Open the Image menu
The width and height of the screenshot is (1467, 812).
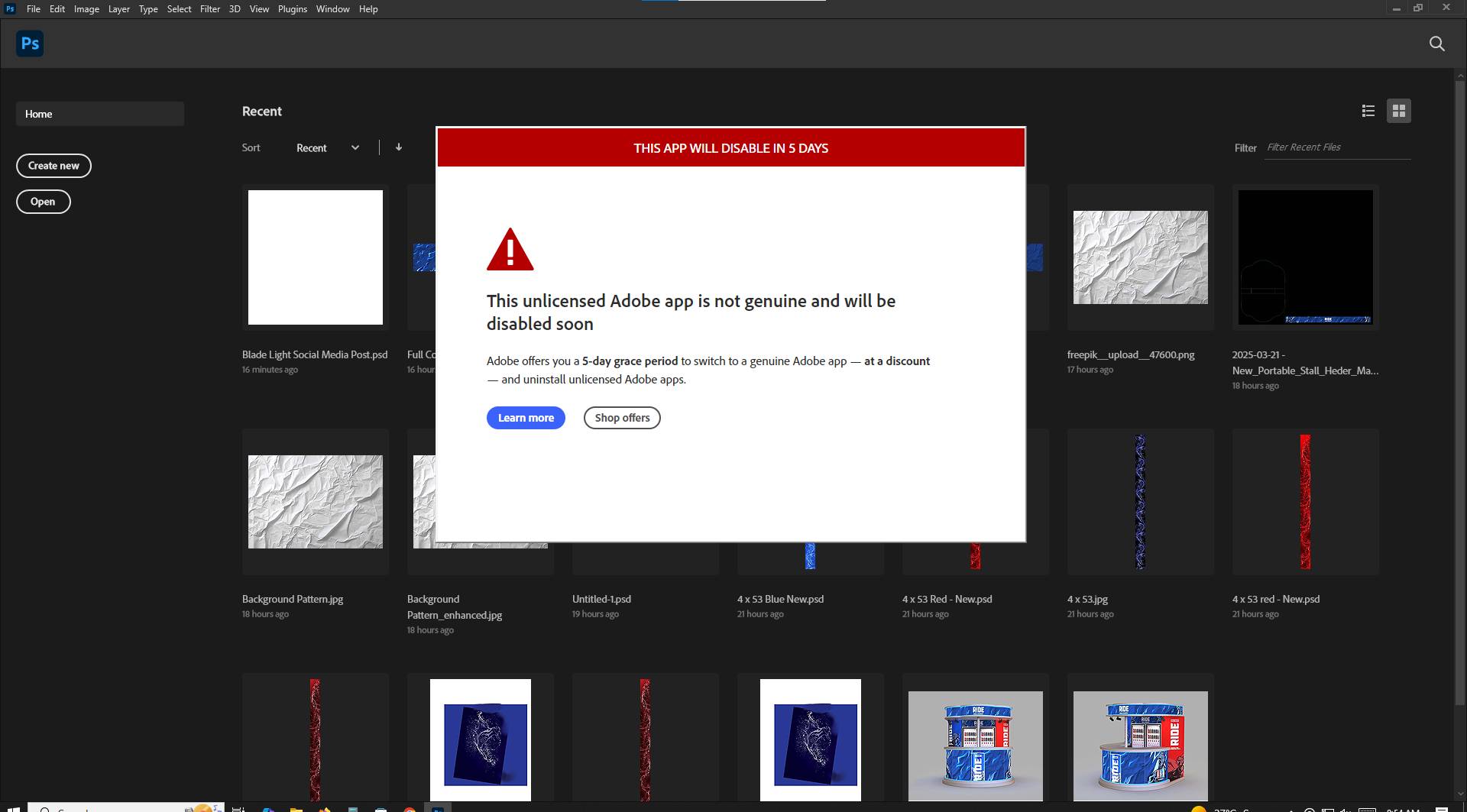click(x=86, y=9)
